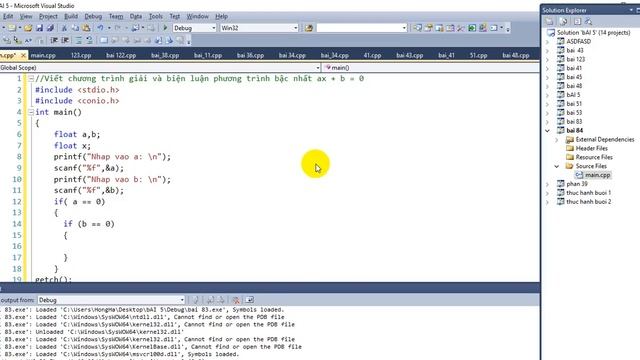Click the View Class Diagram icon in Solution Explorer
640x360 pixels.
pyautogui.click(x=588, y=21)
